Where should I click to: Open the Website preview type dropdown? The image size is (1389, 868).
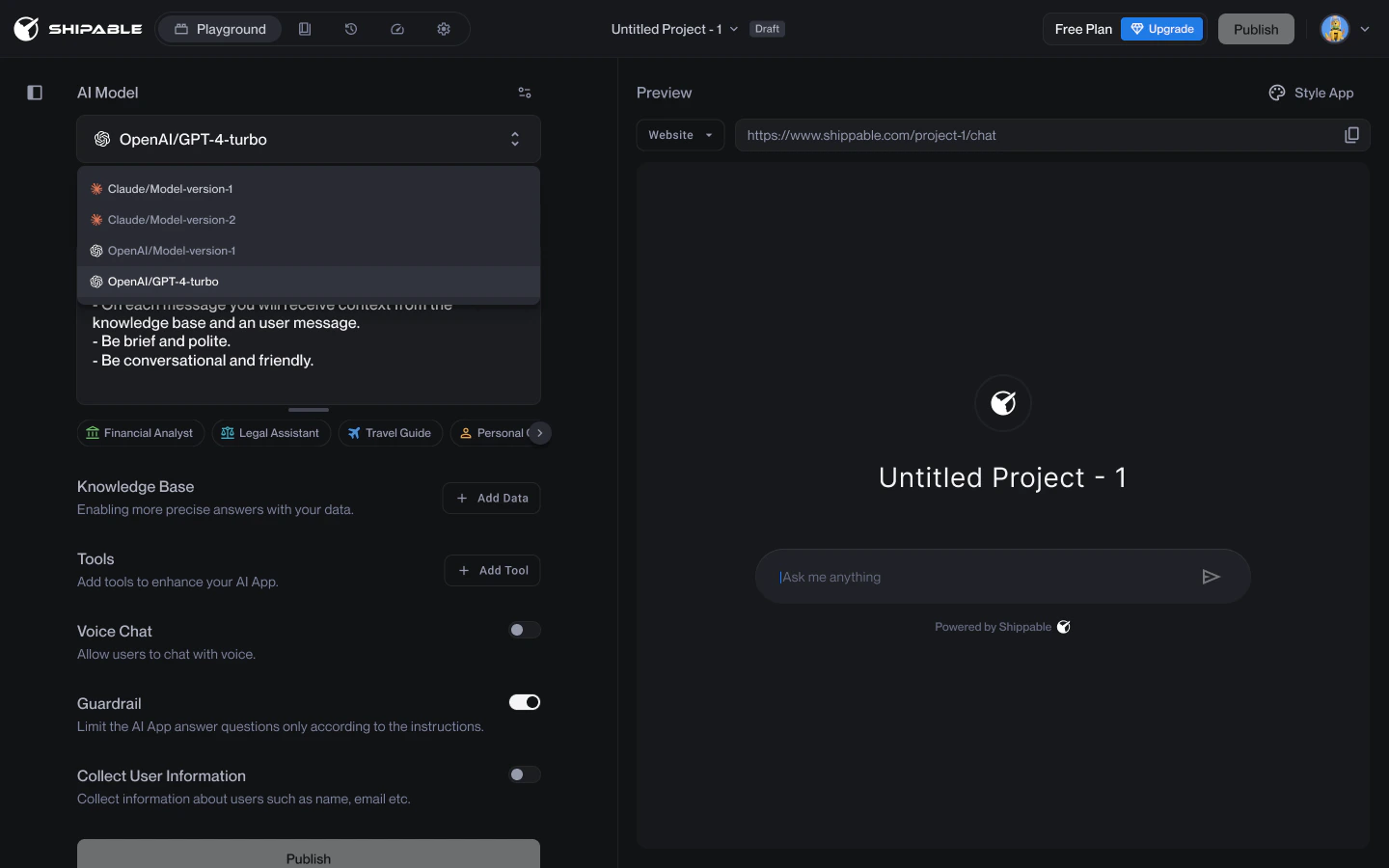[x=680, y=135]
